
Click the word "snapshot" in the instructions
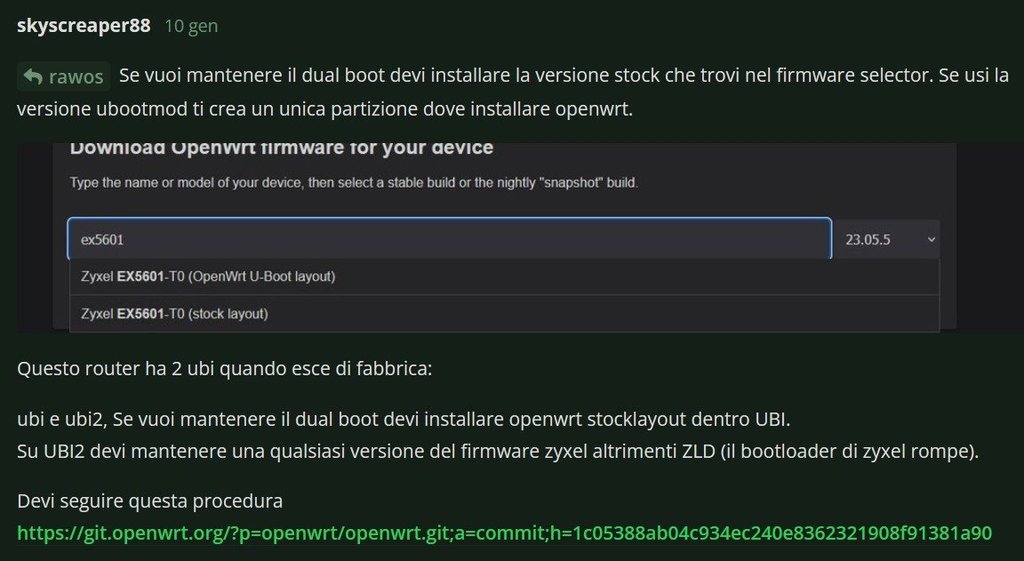(570, 183)
